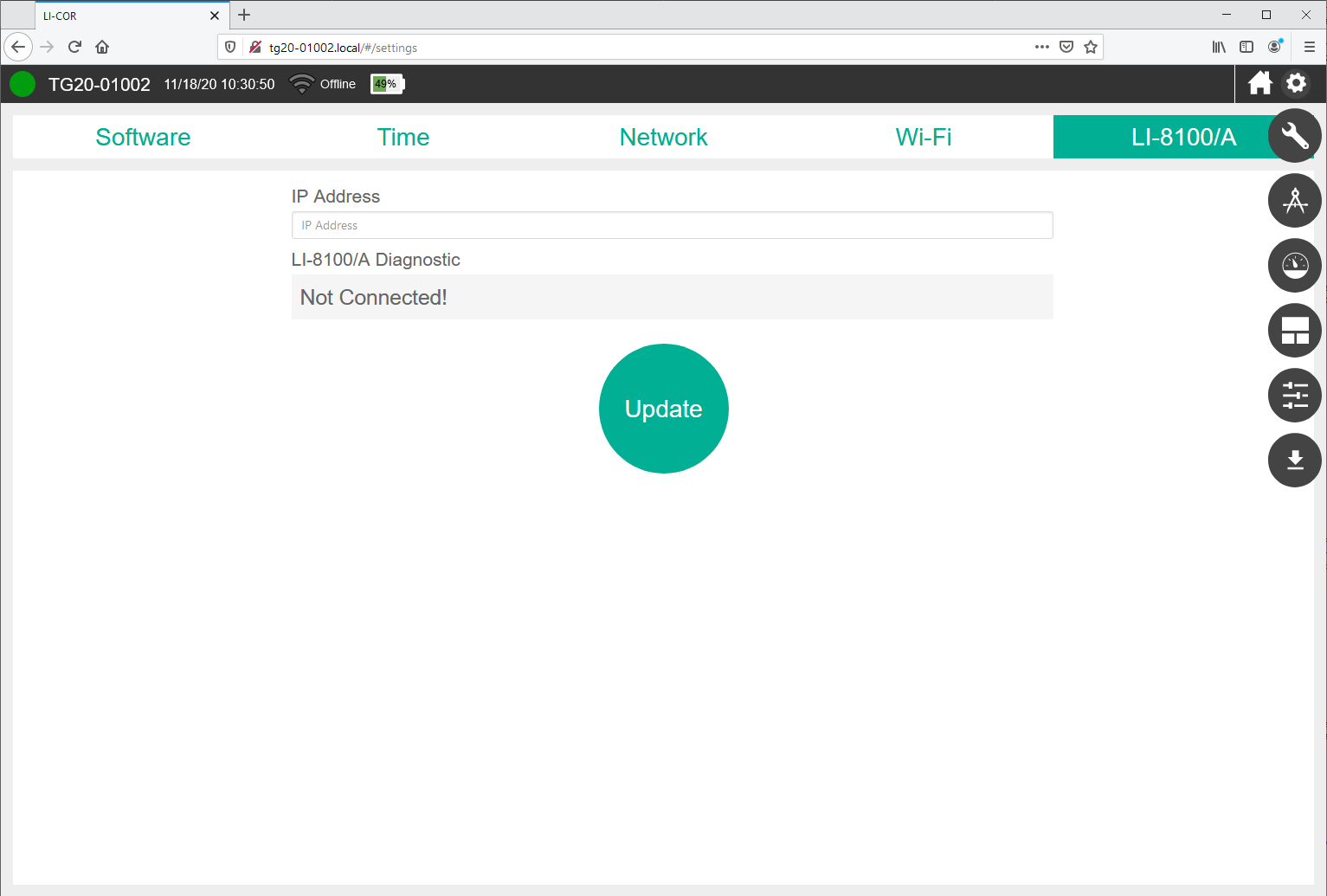Open page actions three-dots menu
Screen dimensions: 1327x896
1042,47
